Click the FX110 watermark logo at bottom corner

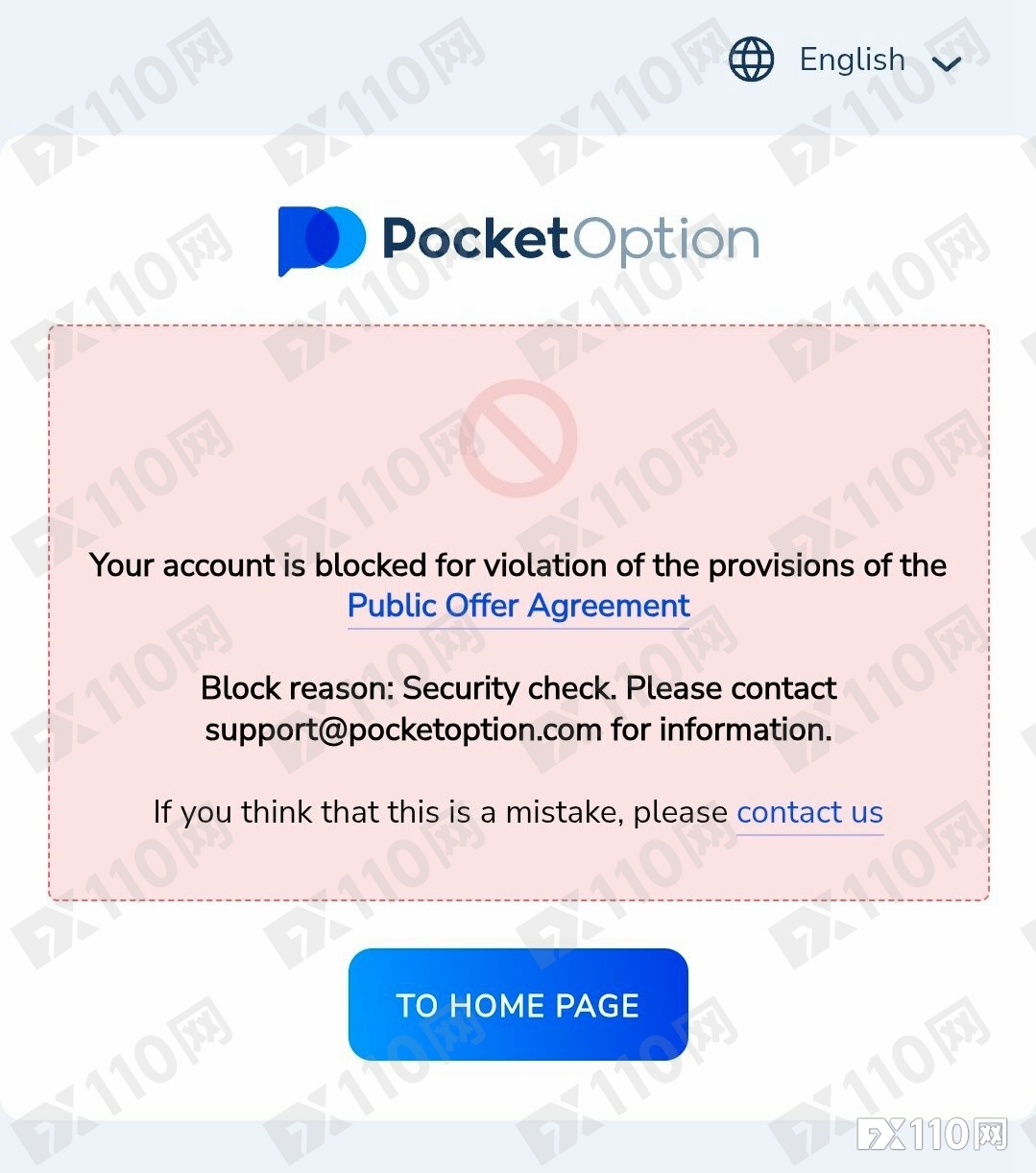pos(931,1135)
